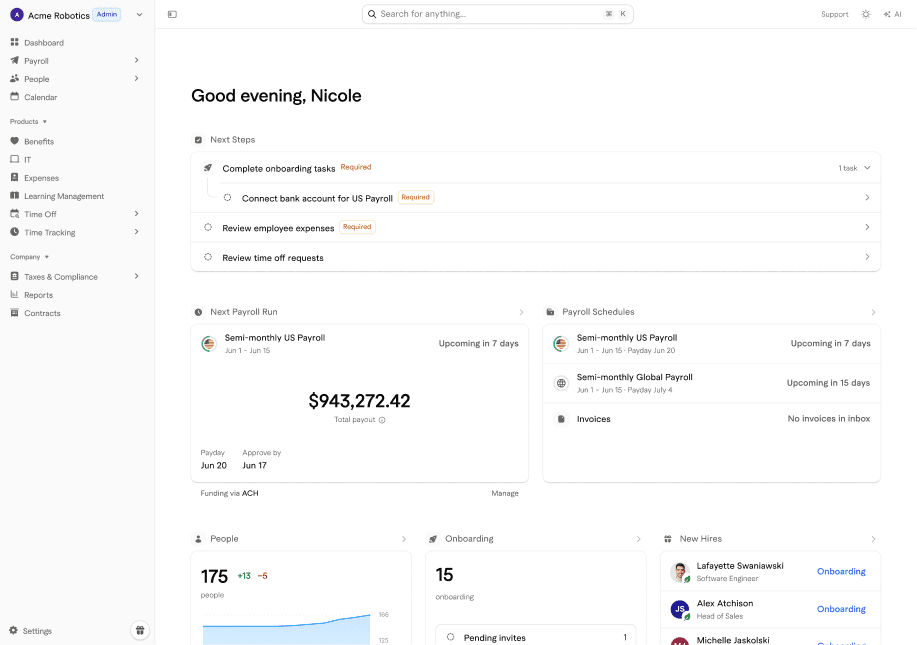
Task: Collapse the Products section header
Action: pos(28,122)
